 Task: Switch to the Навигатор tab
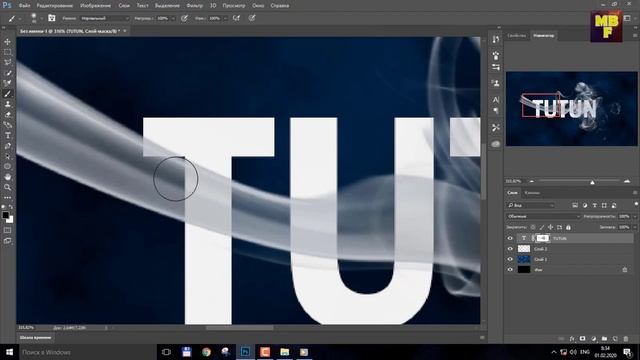[x=544, y=36]
